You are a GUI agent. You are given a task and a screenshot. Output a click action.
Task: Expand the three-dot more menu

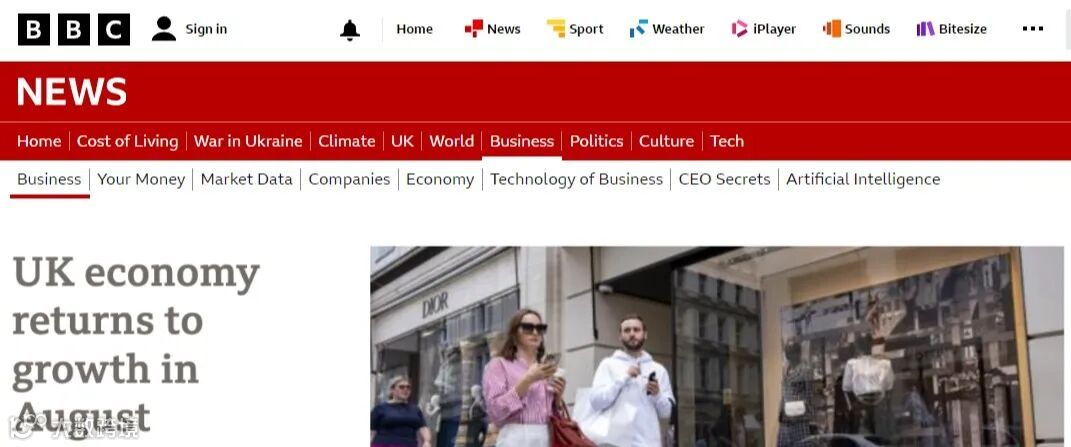pos(1033,29)
